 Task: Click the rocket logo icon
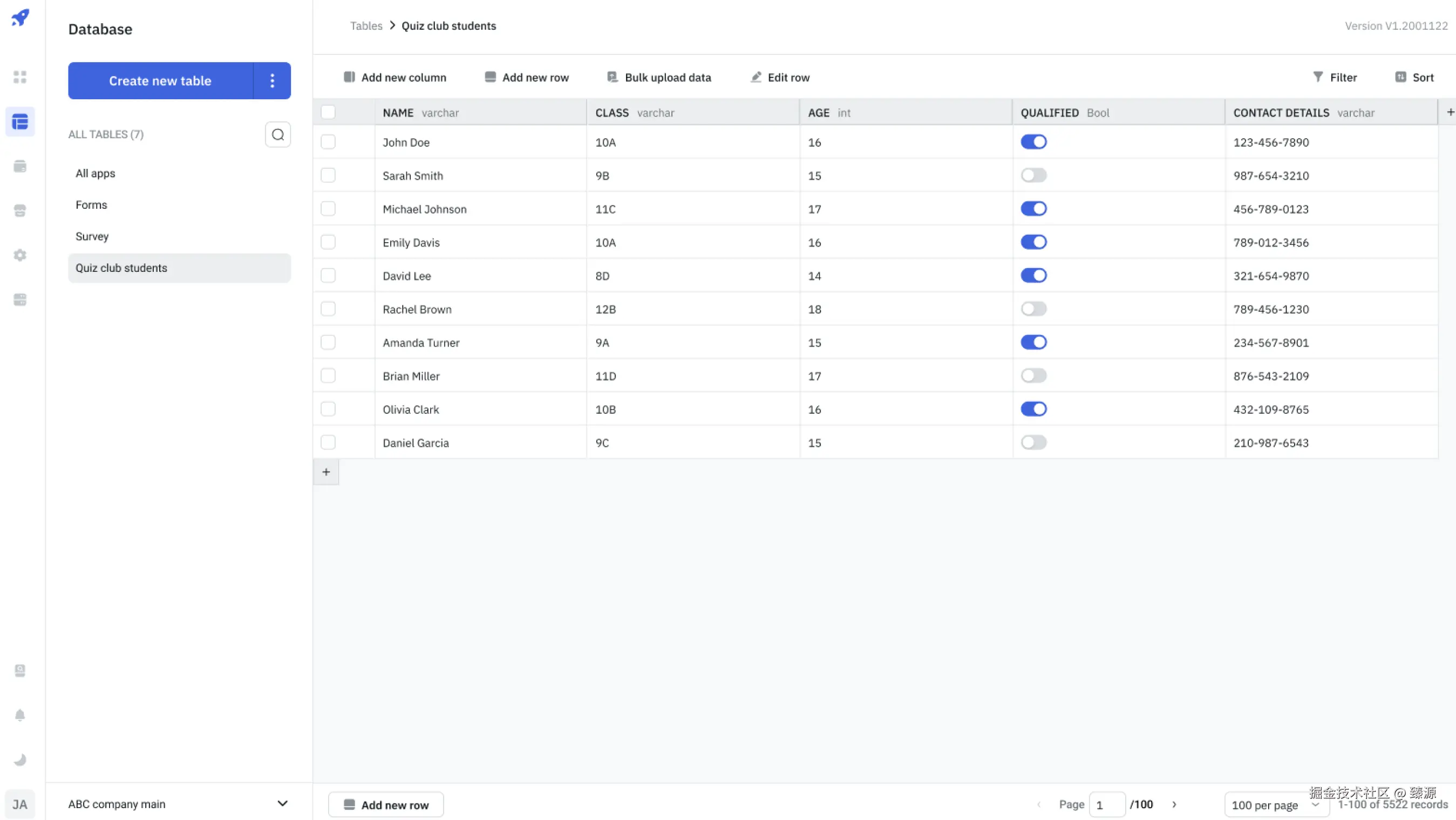click(x=21, y=17)
